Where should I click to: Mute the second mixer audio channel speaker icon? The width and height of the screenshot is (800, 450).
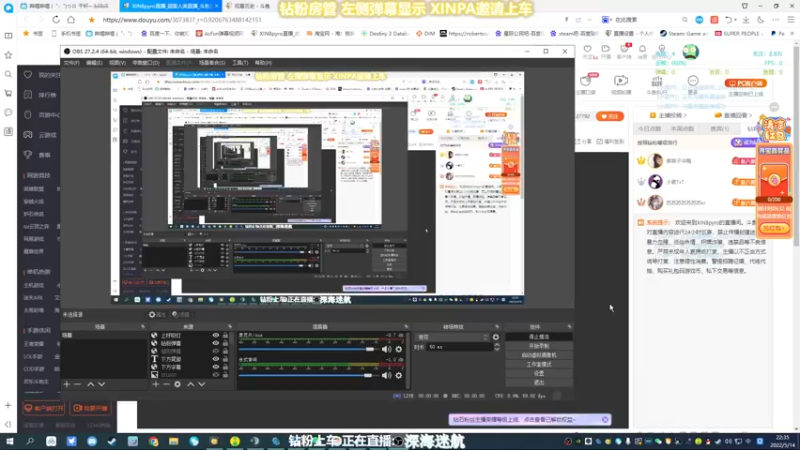tap(386, 376)
